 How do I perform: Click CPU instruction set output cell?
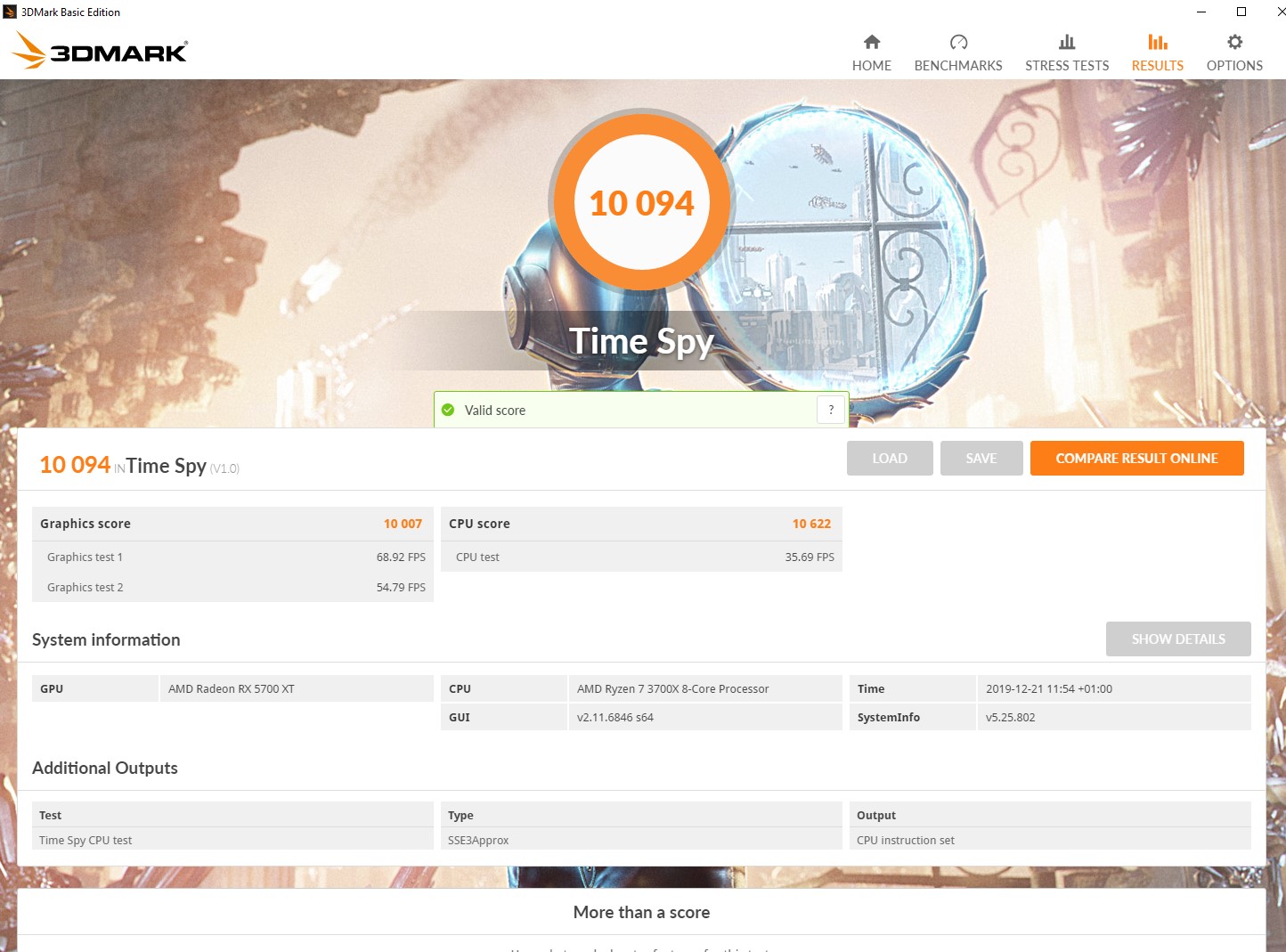pos(1050,840)
